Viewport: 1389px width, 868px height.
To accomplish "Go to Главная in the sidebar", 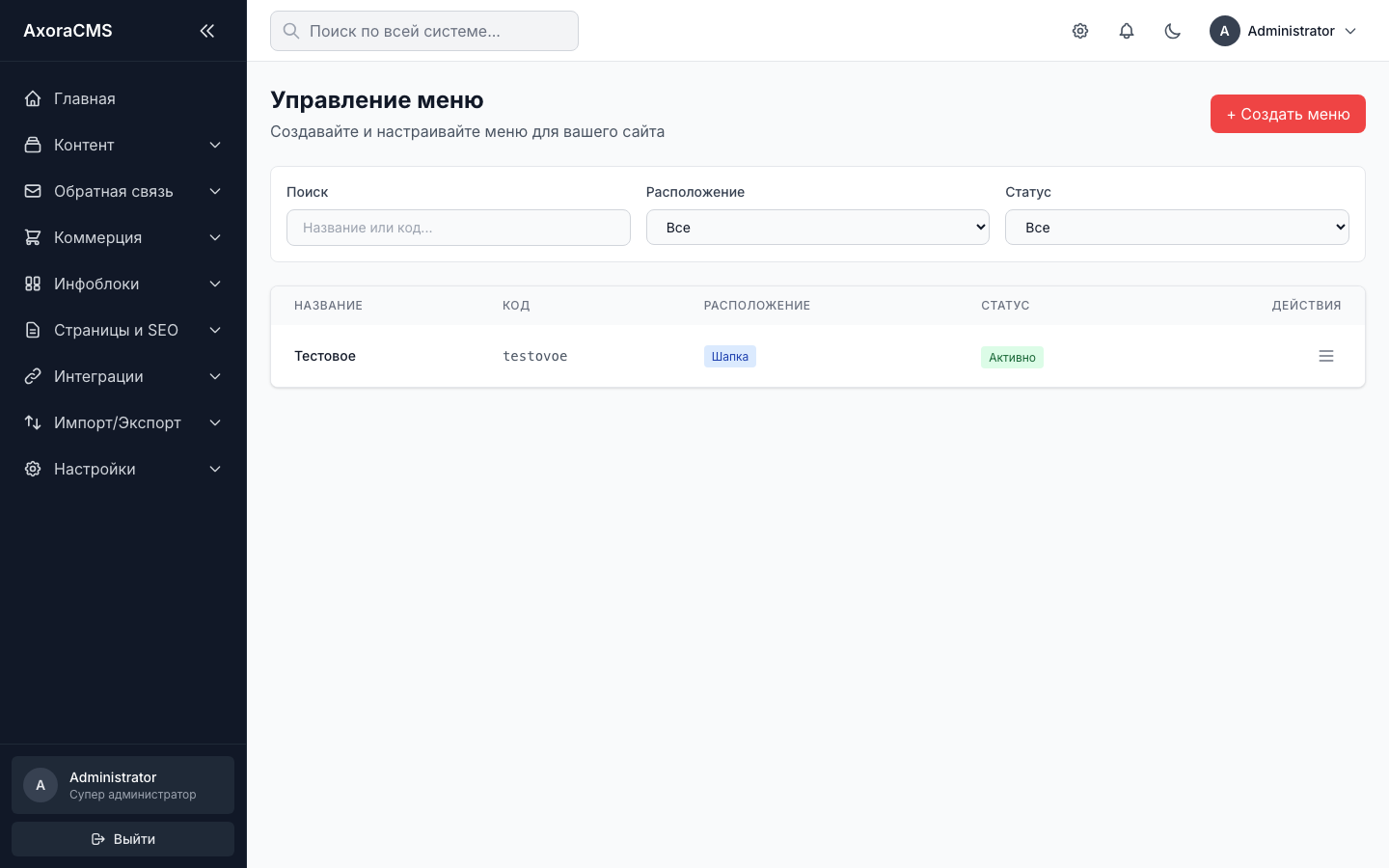I will pos(123,98).
